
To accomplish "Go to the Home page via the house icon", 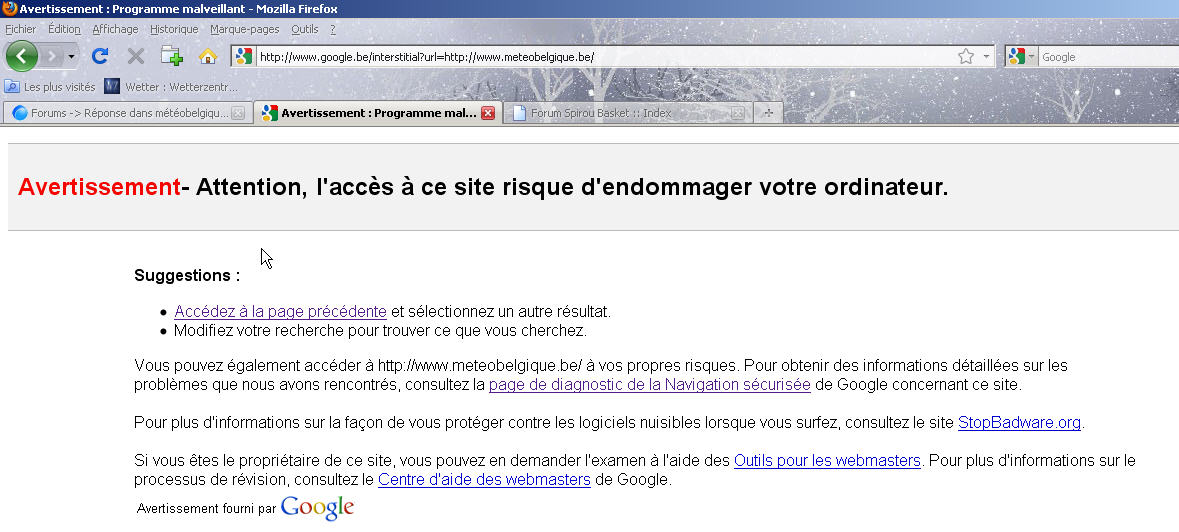I will click(208, 56).
